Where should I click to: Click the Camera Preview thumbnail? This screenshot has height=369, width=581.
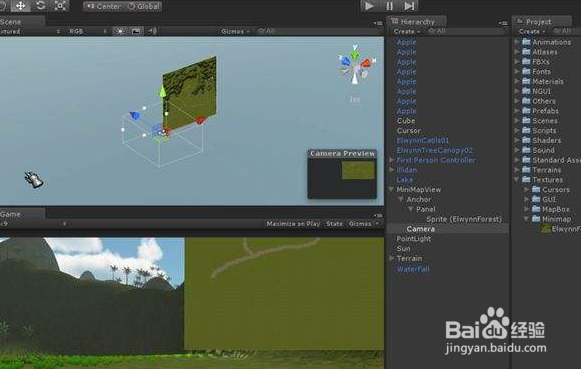342,178
